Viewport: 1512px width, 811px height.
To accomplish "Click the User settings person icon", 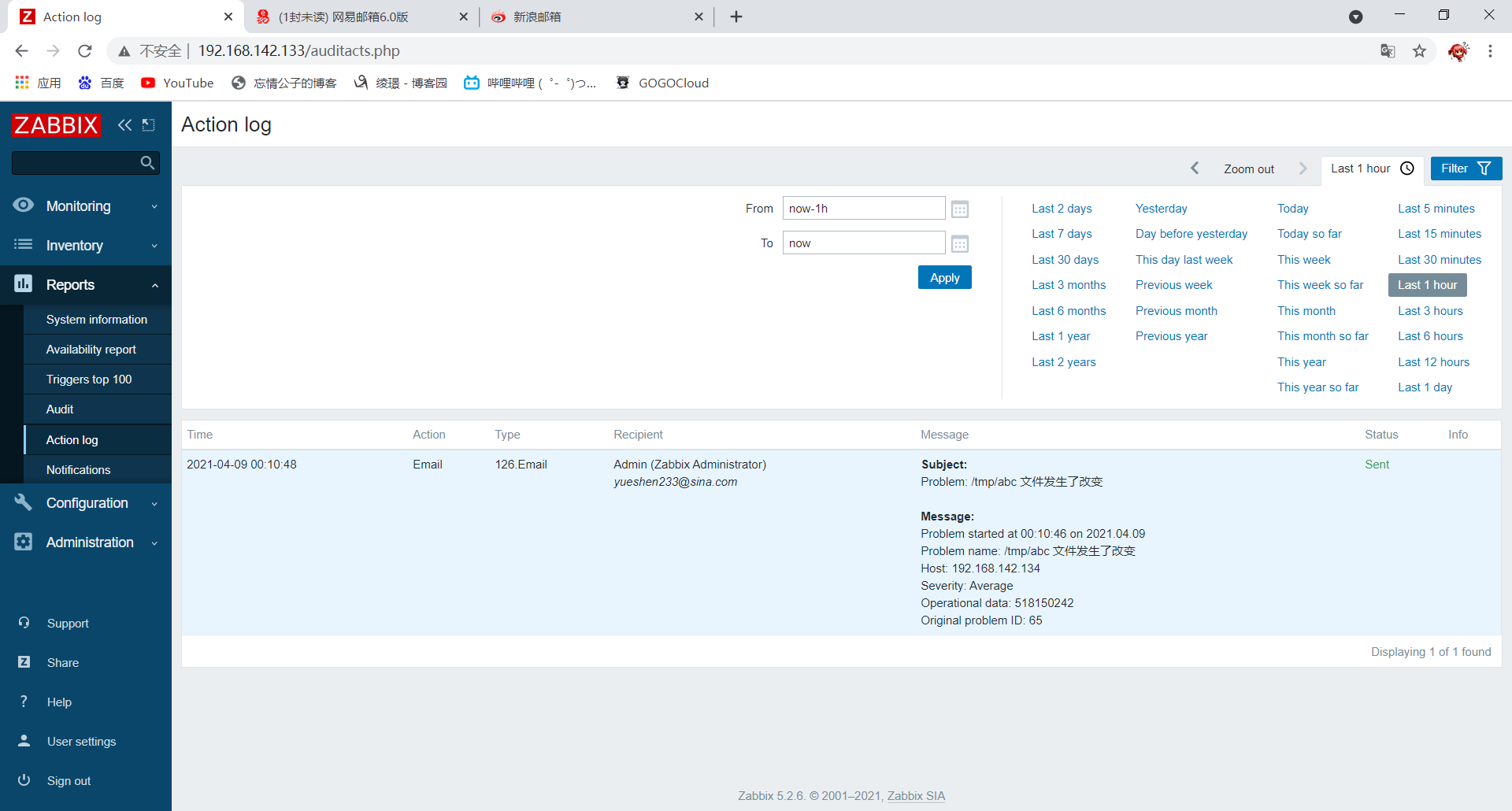I will [x=24, y=741].
